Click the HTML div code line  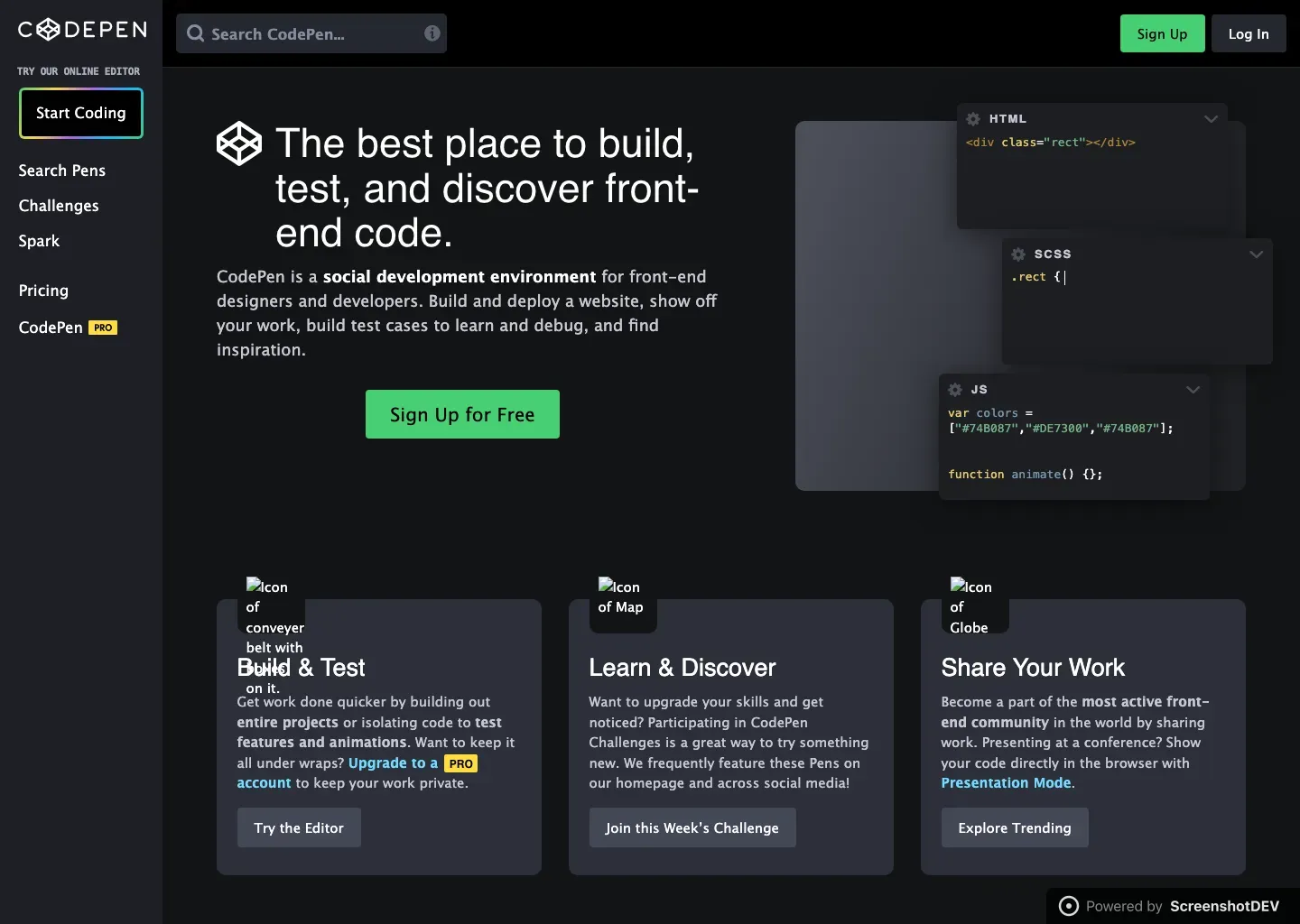(1051, 143)
